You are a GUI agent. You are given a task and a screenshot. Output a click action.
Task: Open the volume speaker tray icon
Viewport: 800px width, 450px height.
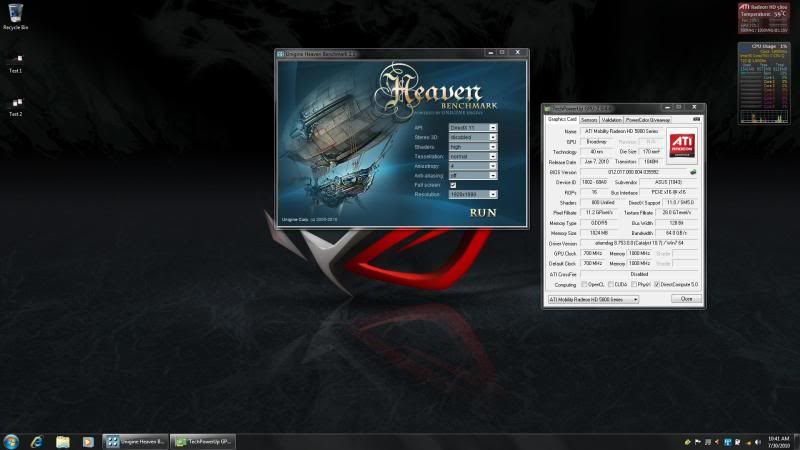758,442
